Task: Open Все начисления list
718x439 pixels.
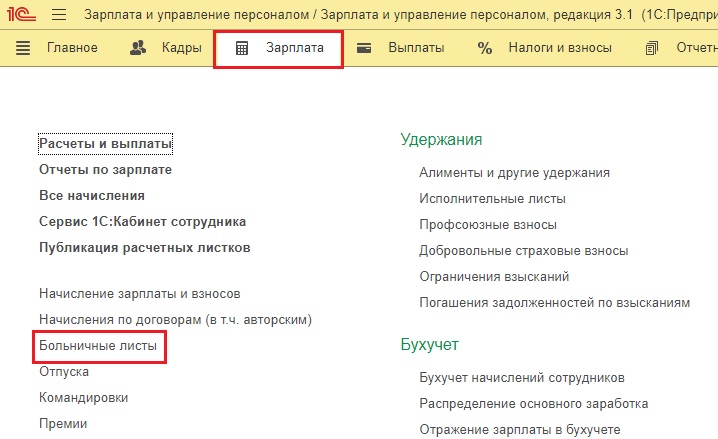Action: (x=92, y=196)
